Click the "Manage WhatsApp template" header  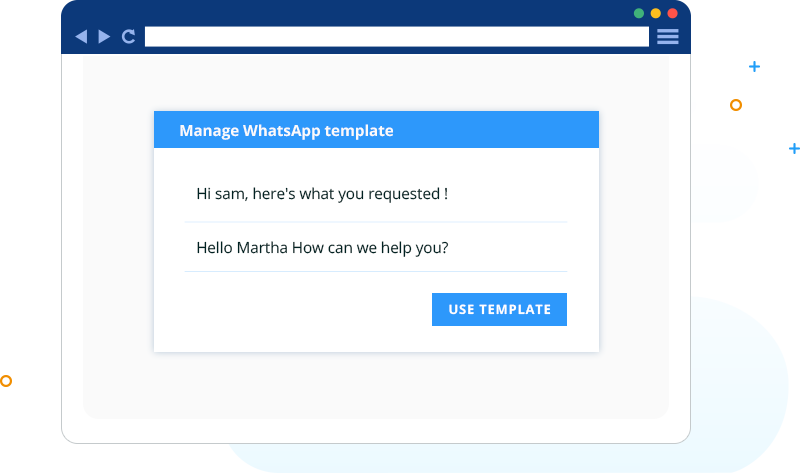(x=377, y=130)
